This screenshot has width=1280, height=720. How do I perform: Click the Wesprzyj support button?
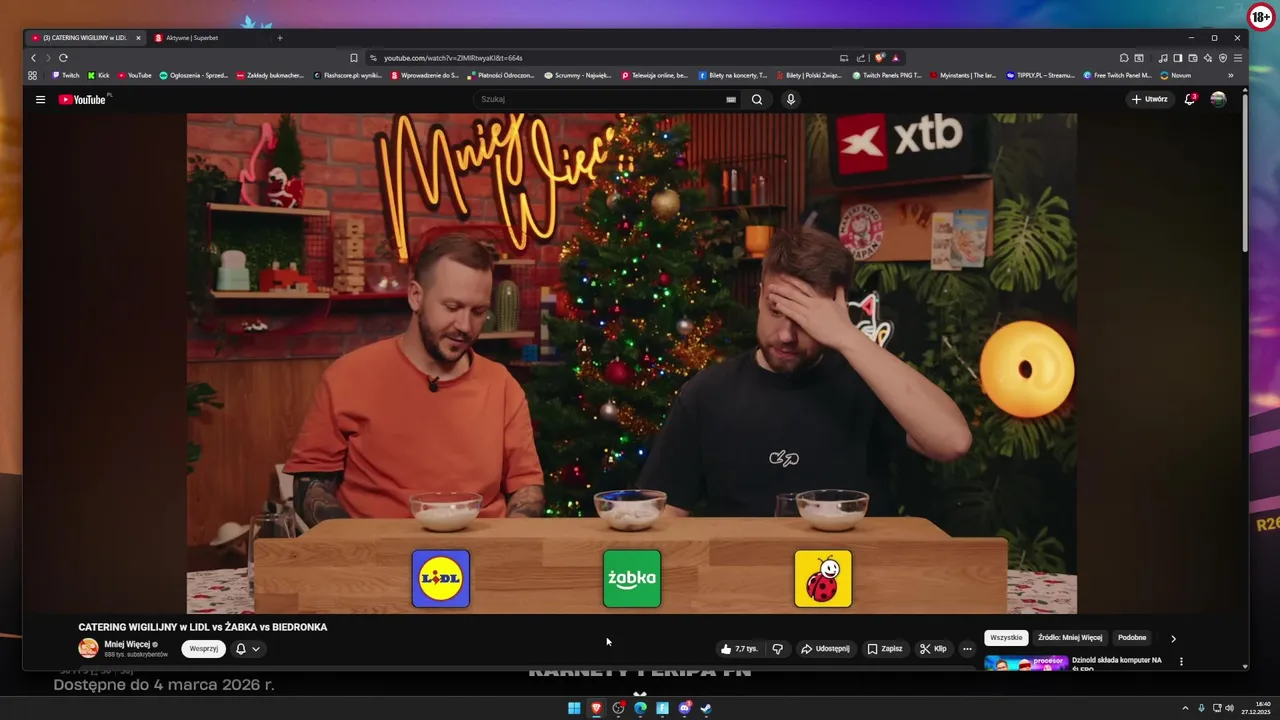(x=204, y=648)
